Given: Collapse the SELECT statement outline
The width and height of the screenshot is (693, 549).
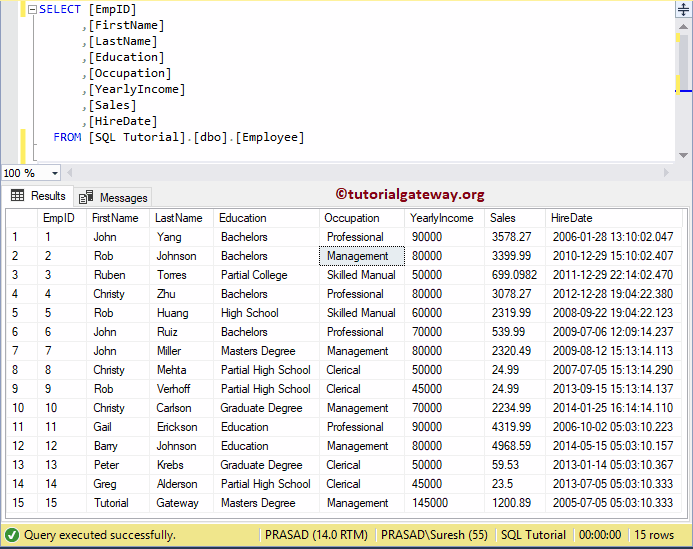Looking at the screenshot, I should (32, 10).
